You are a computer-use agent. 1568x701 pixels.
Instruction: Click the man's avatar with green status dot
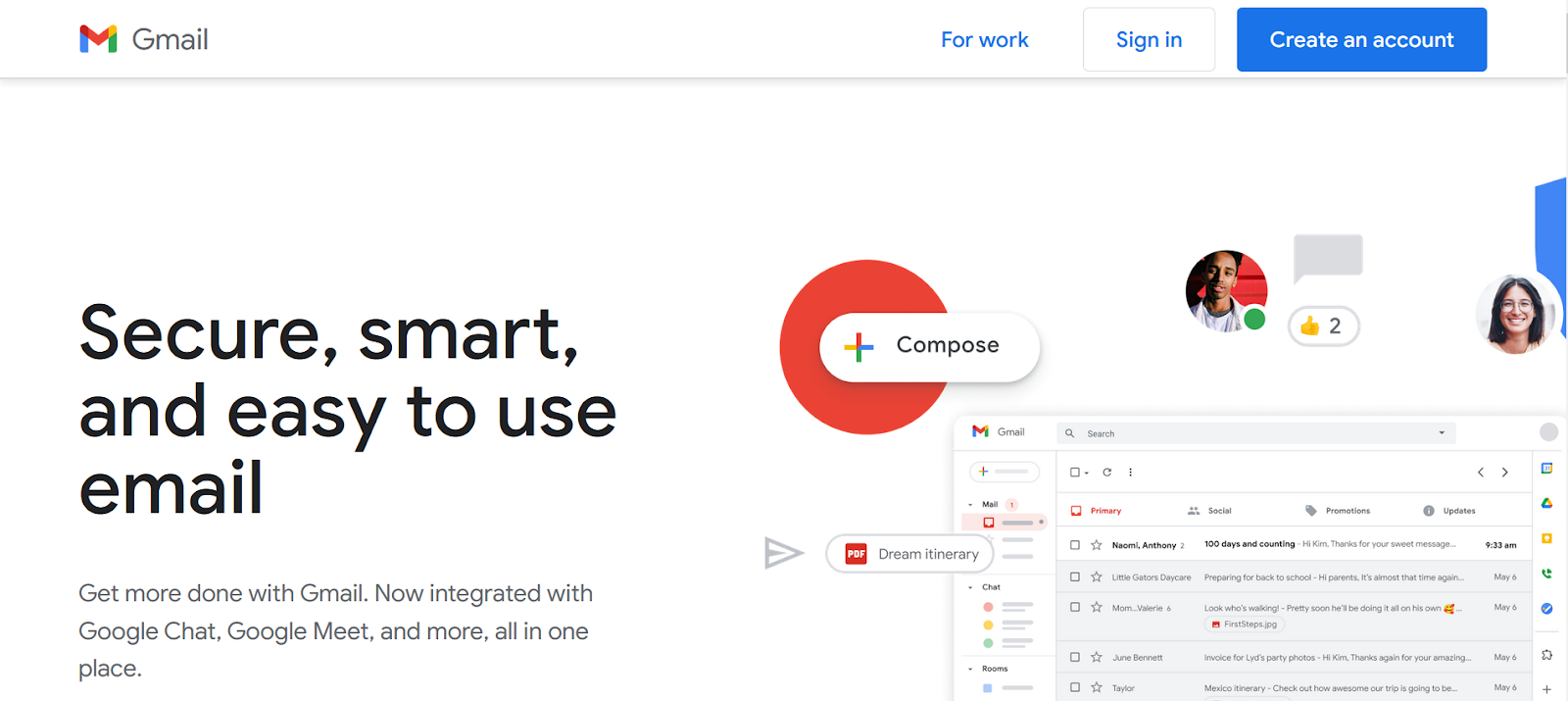point(1227,291)
